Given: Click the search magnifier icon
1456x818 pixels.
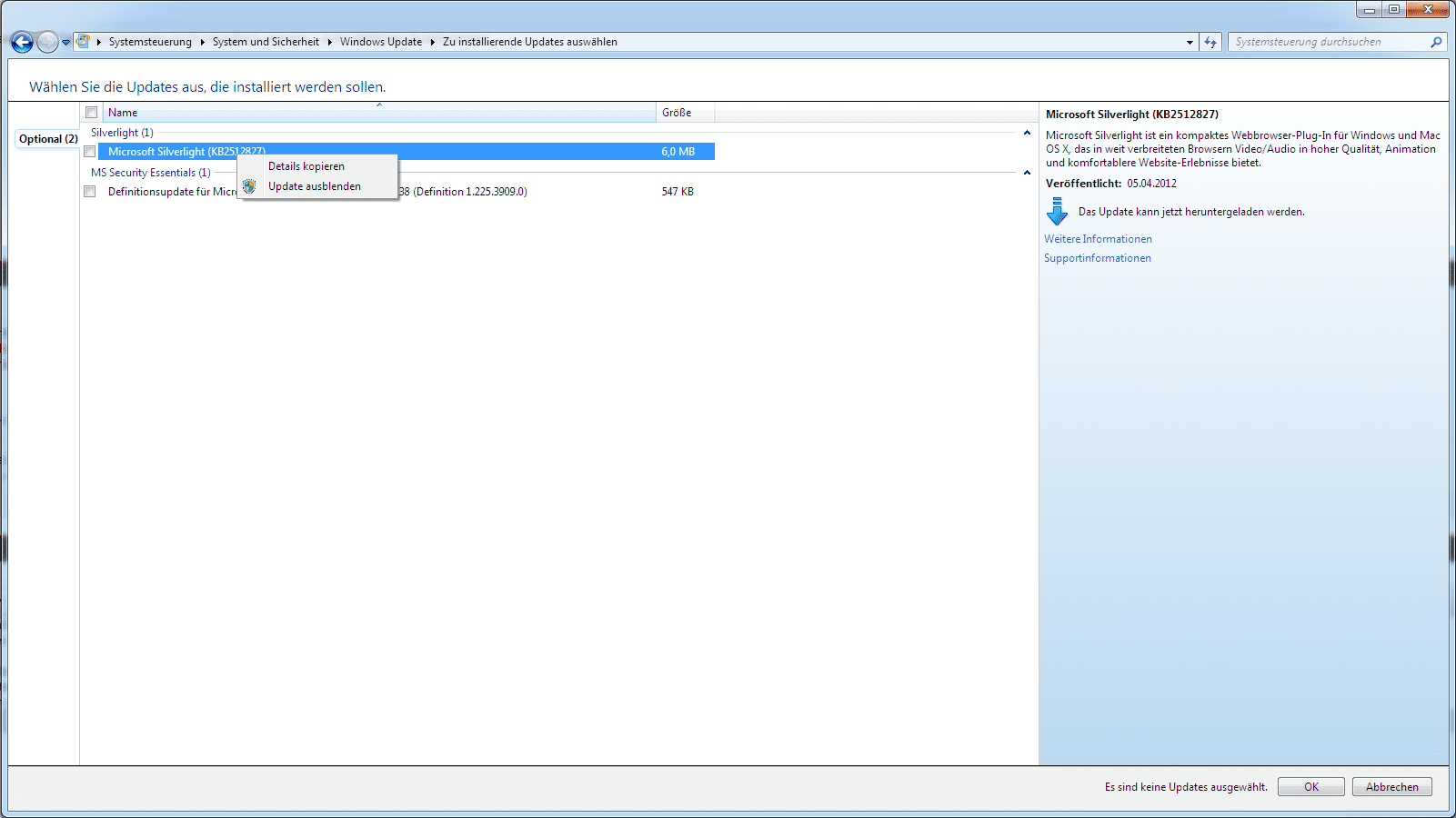Looking at the screenshot, I should point(1436,42).
